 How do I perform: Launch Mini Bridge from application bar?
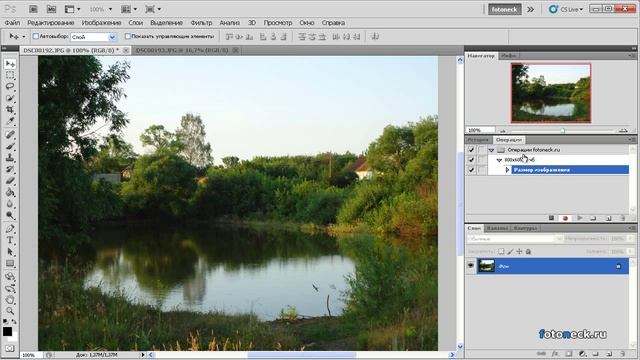click(51, 9)
